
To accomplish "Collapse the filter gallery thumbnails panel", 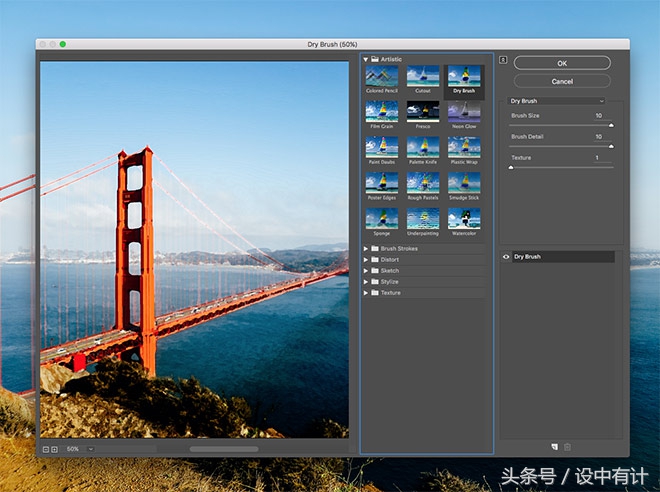I will click(504, 60).
